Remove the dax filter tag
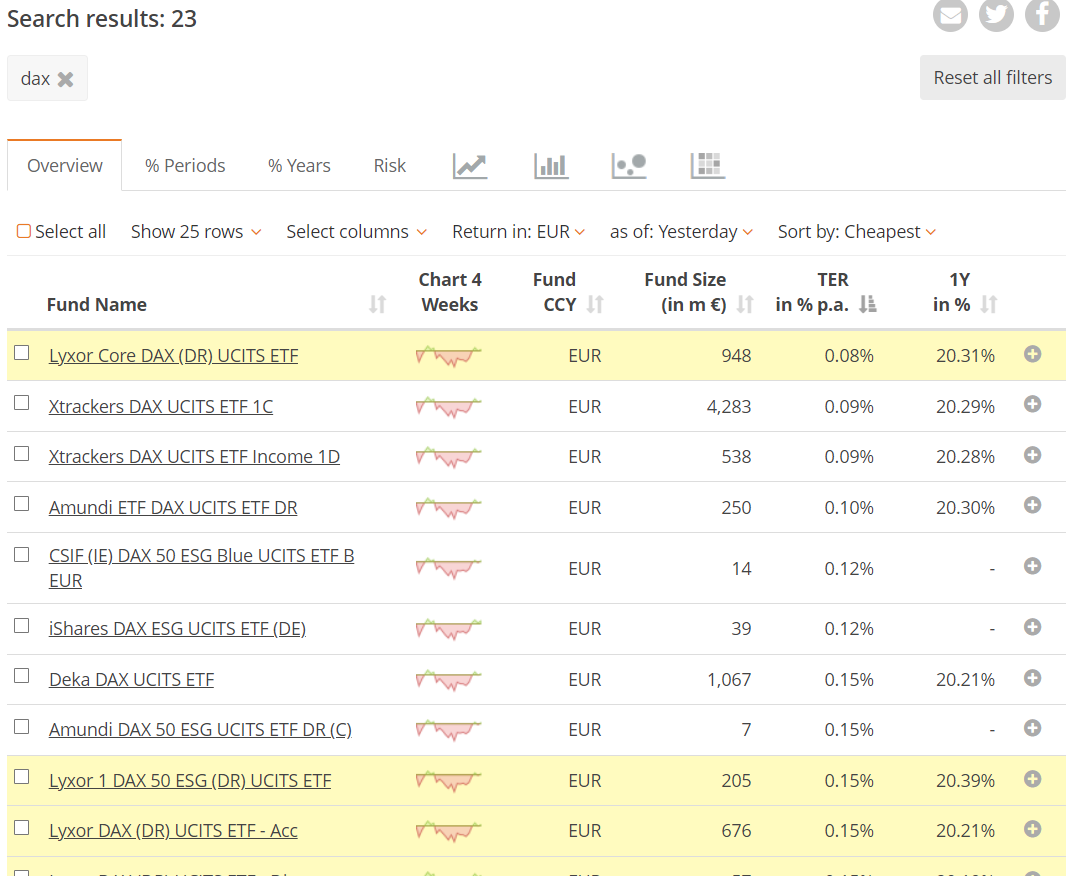Viewport: 1088px width, 876px height. (65, 79)
